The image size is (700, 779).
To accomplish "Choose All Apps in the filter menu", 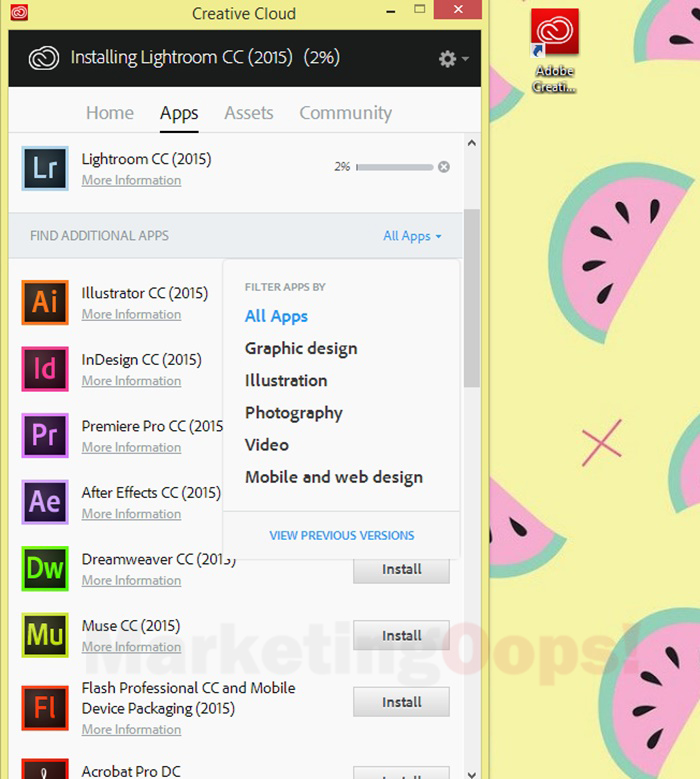I will 276,316.
